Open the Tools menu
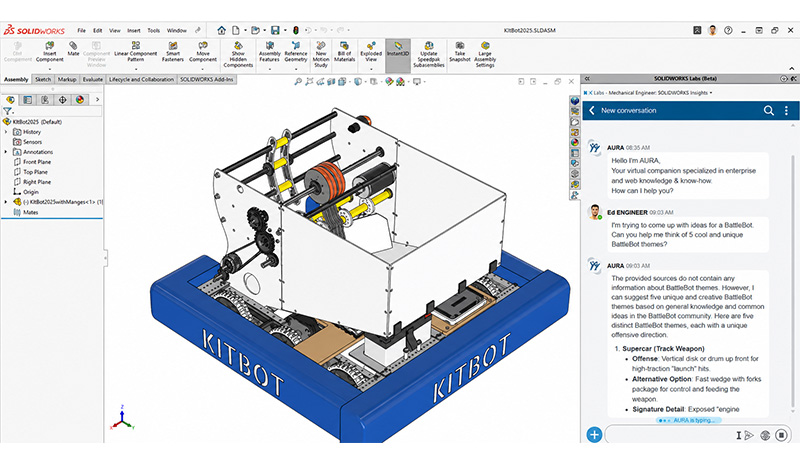This screenshot has height=464, width=800. click(154, 30)
